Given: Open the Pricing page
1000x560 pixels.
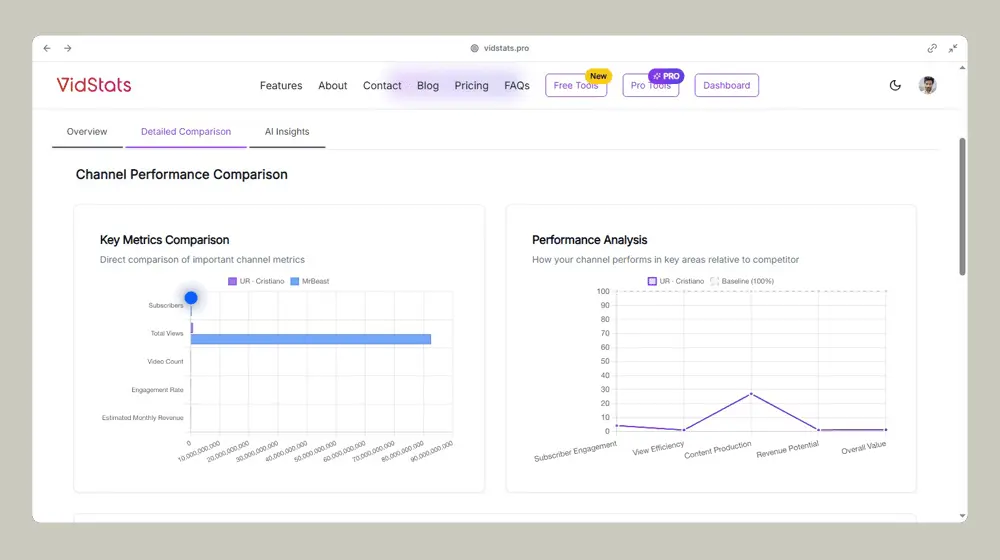Looking at the screenshot, I should click(x=471, y=85).
